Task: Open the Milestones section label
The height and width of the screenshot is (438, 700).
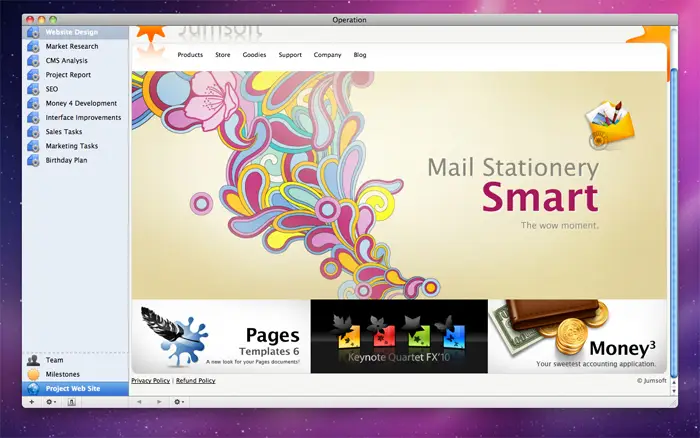Action: click(x=62, y=374)
